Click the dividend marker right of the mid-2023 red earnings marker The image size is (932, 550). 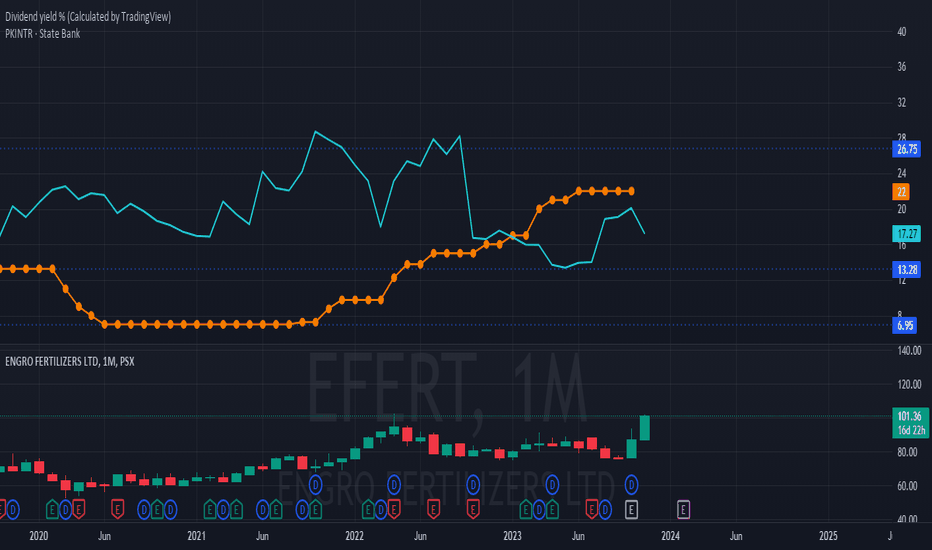coord(605,510)
